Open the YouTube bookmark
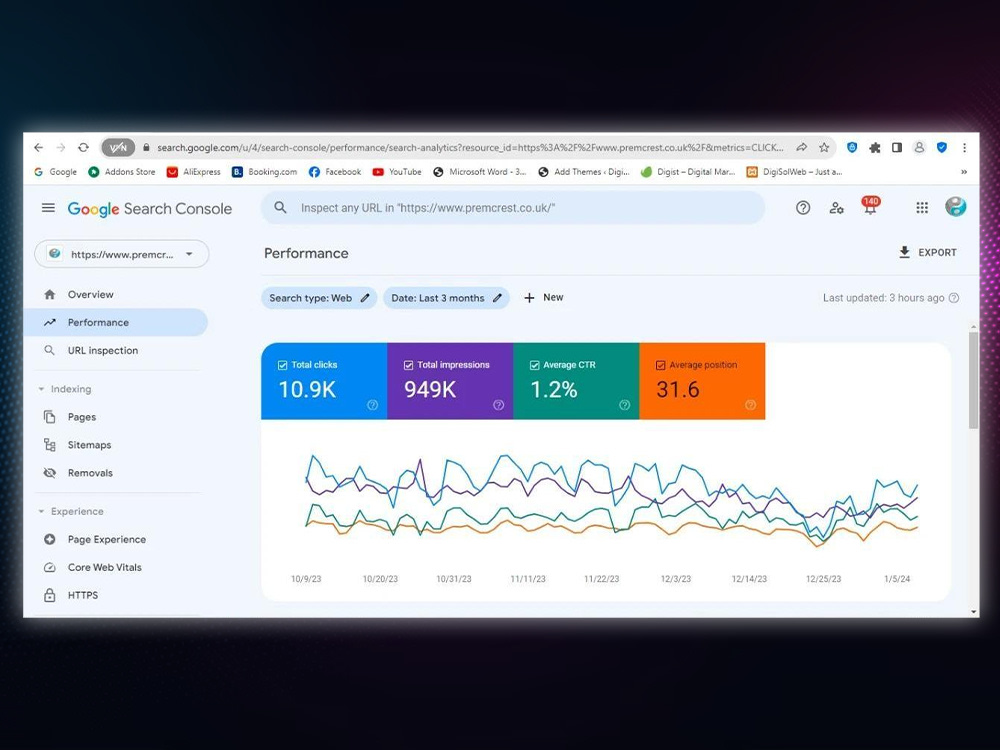Image resolution: width=1000 pixels, height=750 pixels. click(x=397, y=172)
